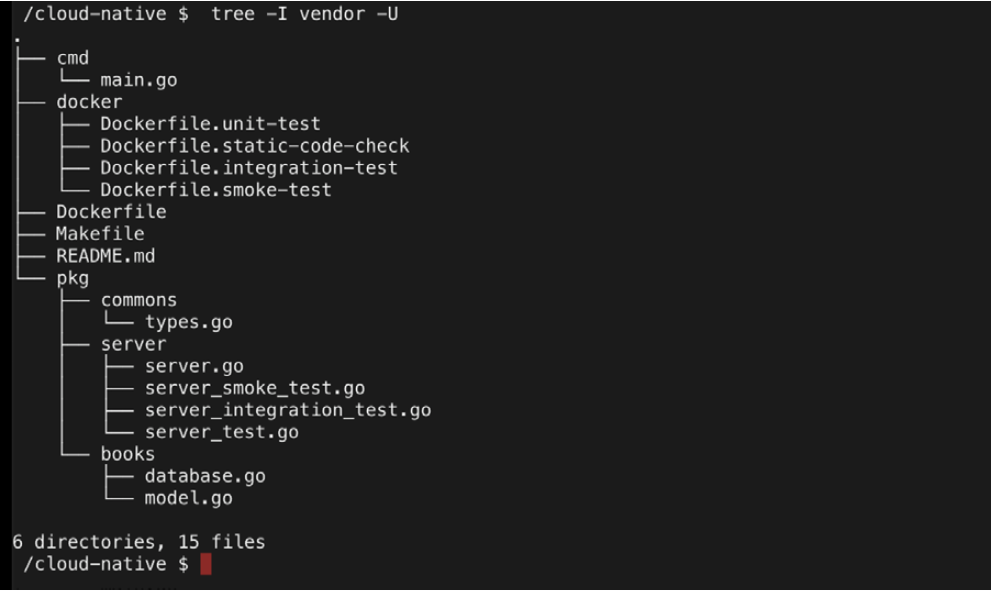The image size is (991, 591).
Task: Click the main.go file under cmd
Action: 138,80
